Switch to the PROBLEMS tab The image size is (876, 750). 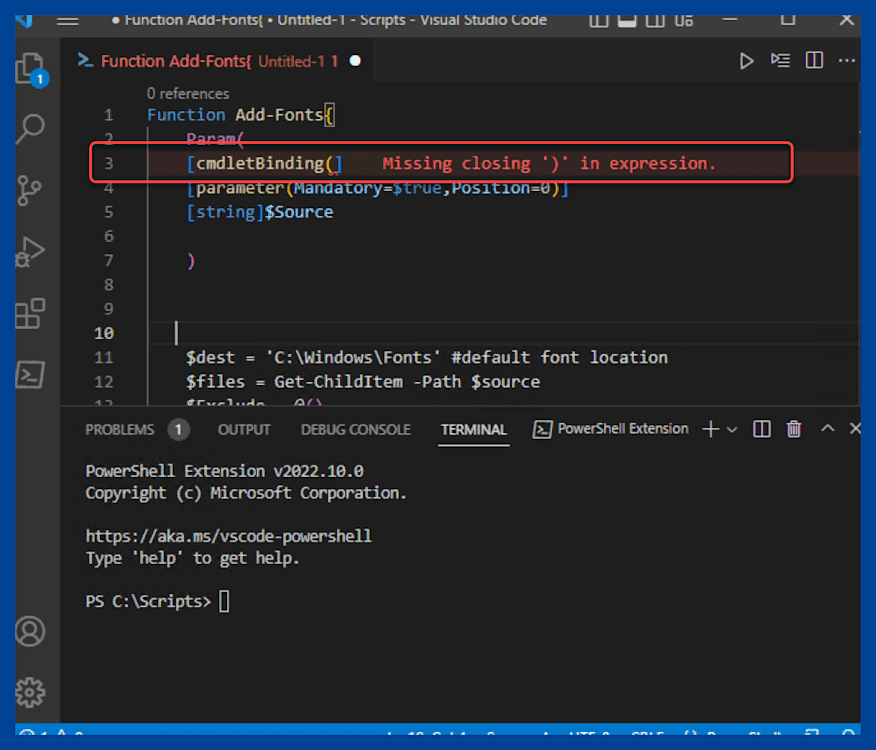tap(120, 430)
